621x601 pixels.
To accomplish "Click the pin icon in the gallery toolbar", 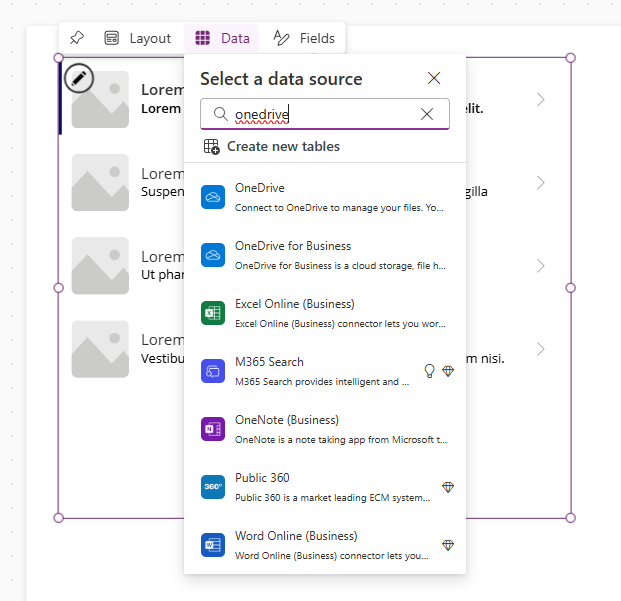I will 77,38.
